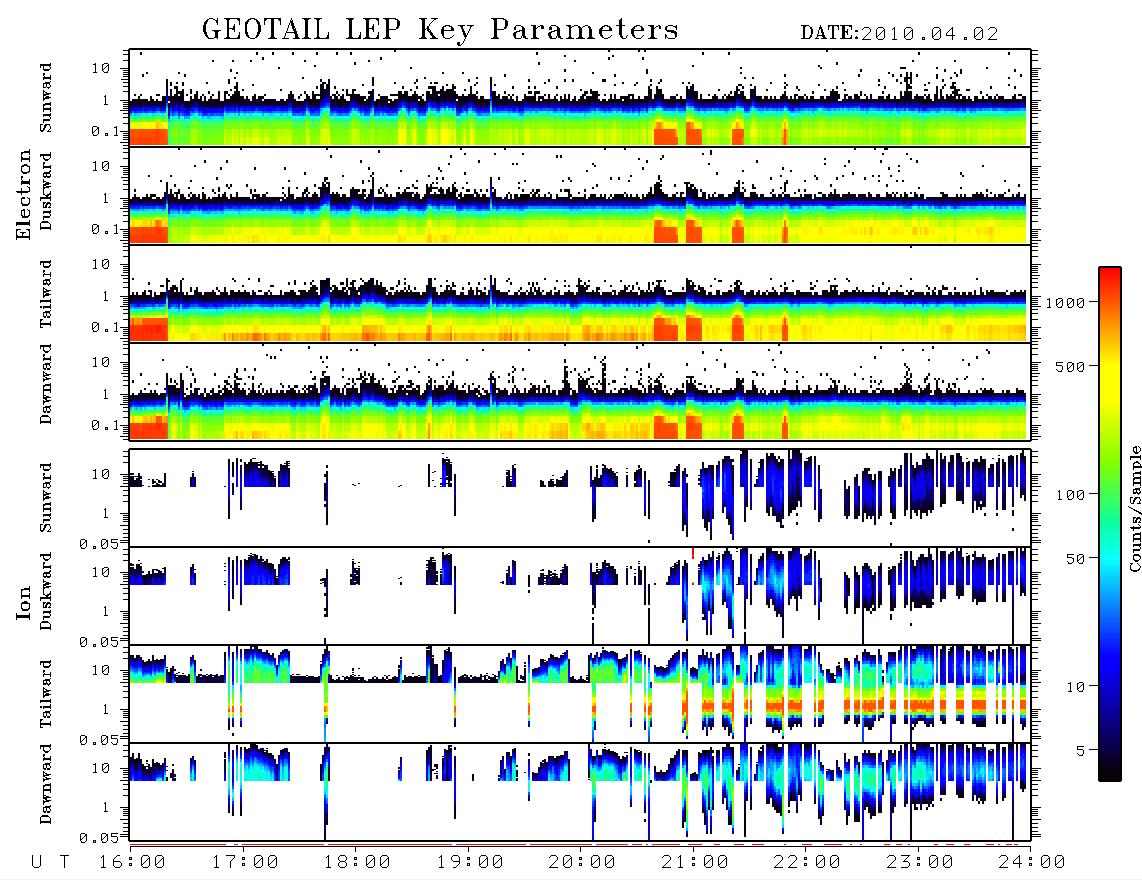Click the "19:00" time tick label
1142x880 pixels.
coord(470,863)
